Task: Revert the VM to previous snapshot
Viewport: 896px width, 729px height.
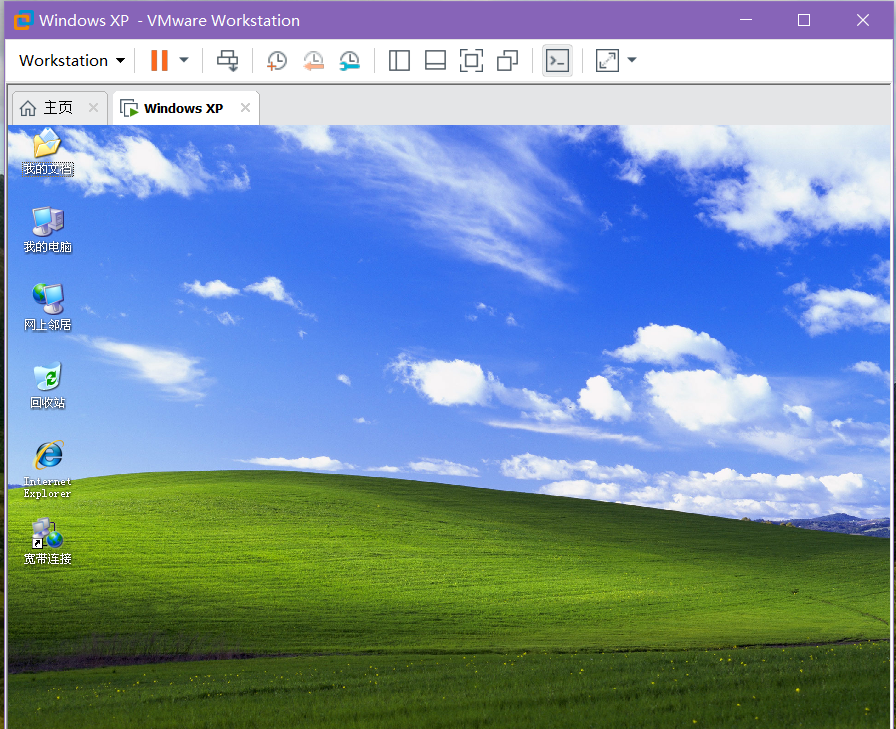Action: 313,61
